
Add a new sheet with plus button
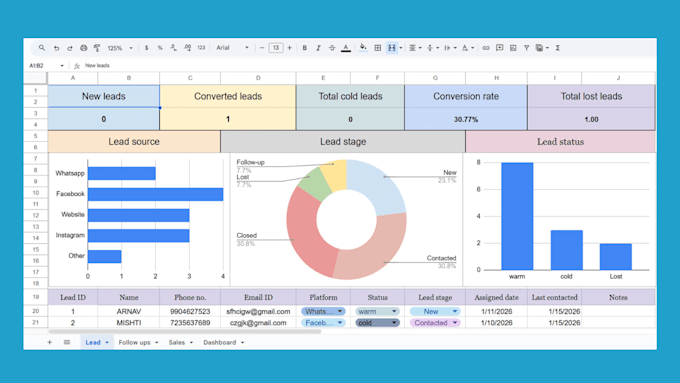(x=50, y=342)
